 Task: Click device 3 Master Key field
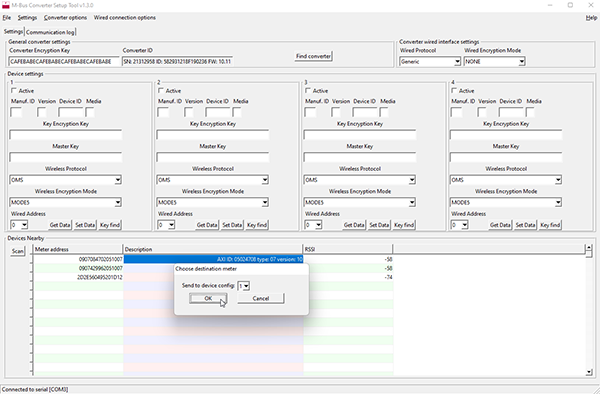tap(360, 157)
